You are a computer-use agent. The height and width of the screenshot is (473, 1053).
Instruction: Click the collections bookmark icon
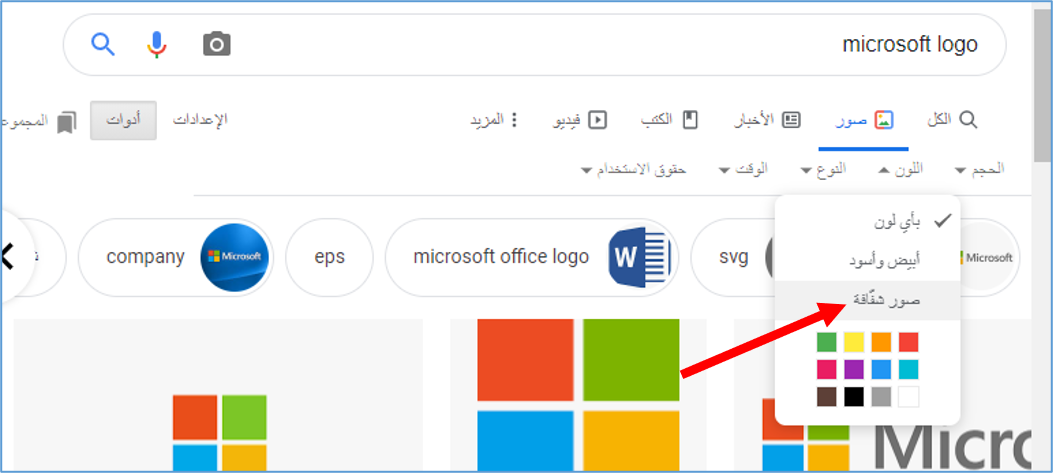(x=66, y=122)
